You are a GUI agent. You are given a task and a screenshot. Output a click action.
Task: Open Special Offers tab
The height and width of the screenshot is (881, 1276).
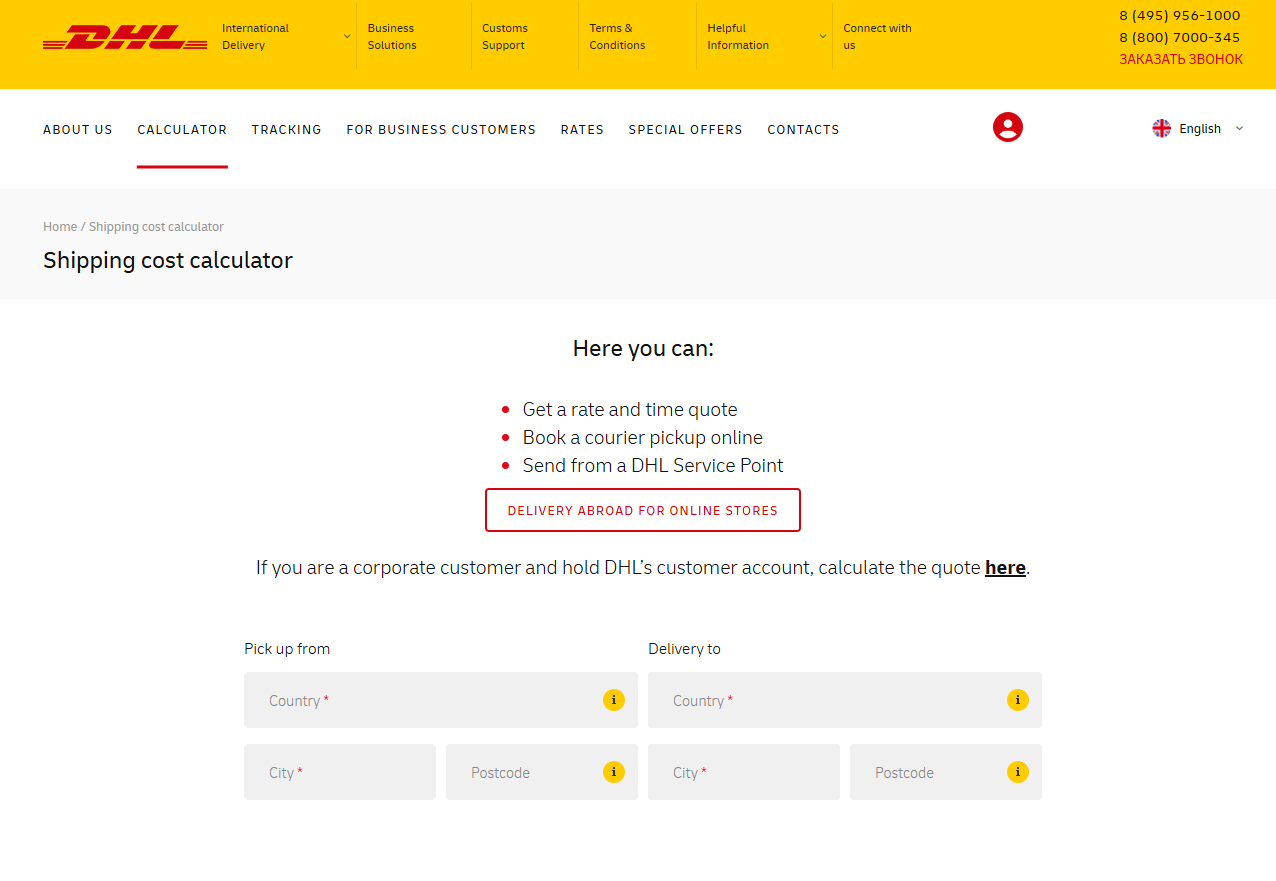pos(686,129)
